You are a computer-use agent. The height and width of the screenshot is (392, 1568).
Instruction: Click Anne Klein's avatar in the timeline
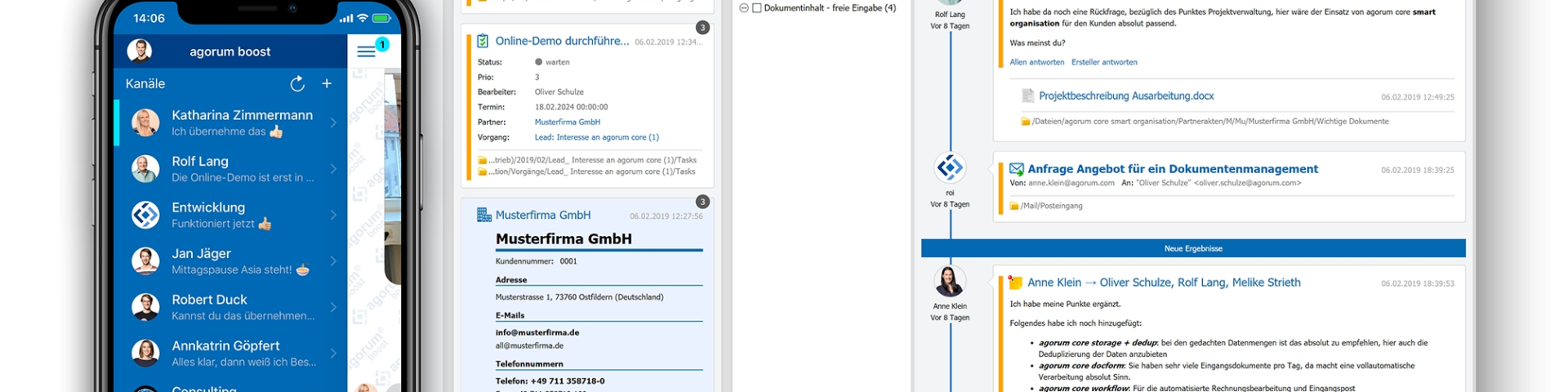(950, 282)
